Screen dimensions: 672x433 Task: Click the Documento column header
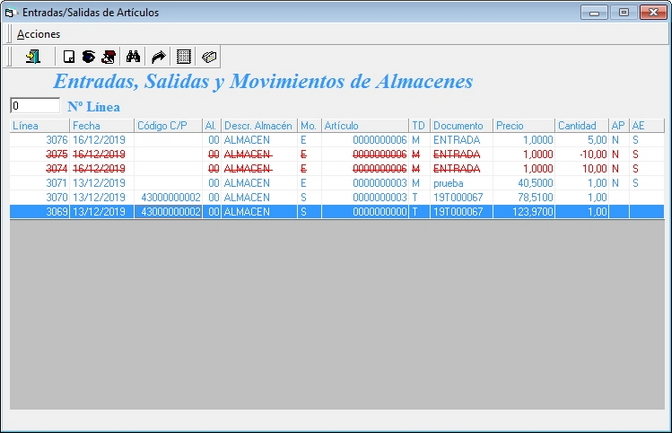(x=462, y=126)
